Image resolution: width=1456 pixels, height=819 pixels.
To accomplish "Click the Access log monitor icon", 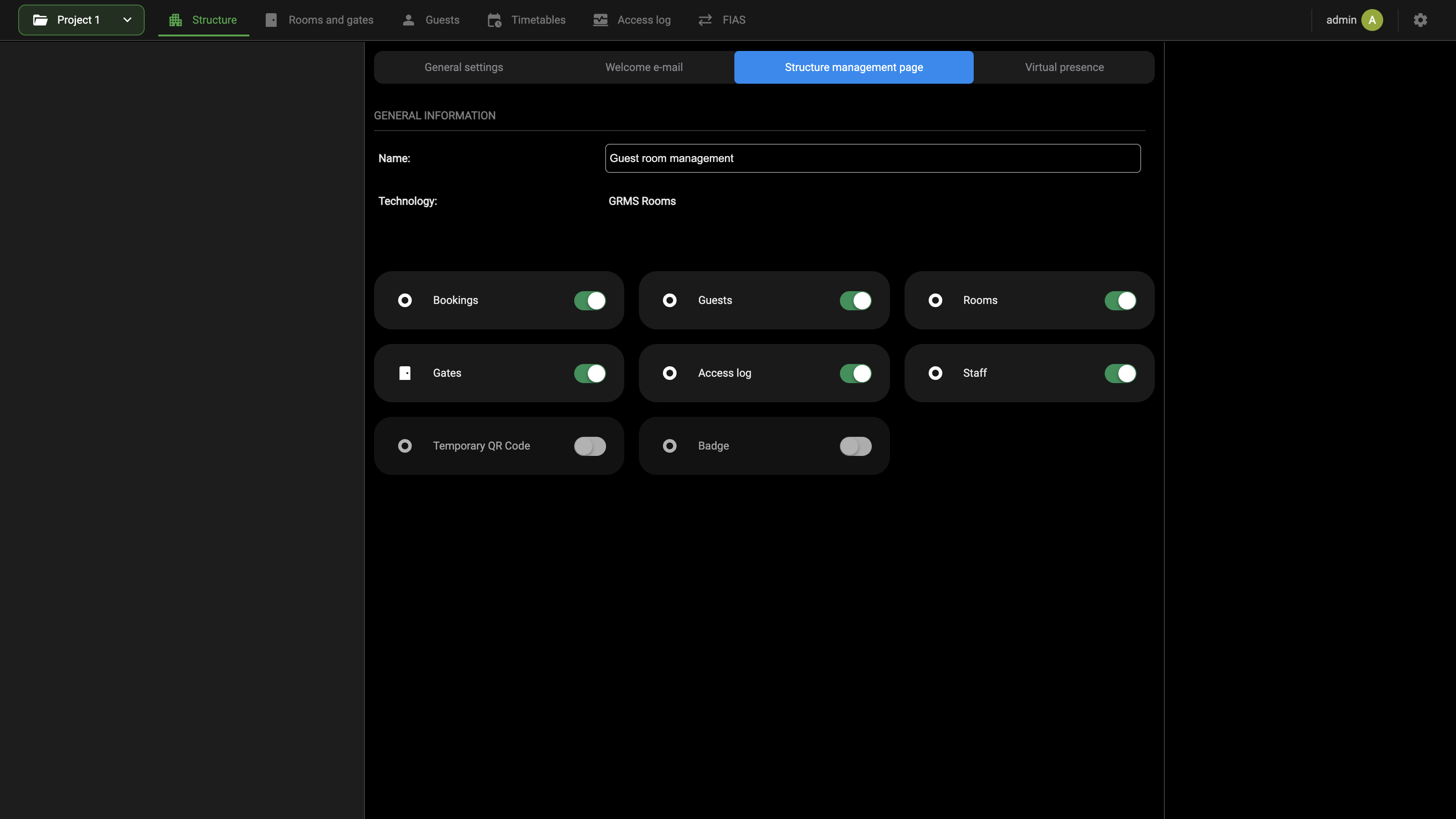I will (x=600, y=20).
